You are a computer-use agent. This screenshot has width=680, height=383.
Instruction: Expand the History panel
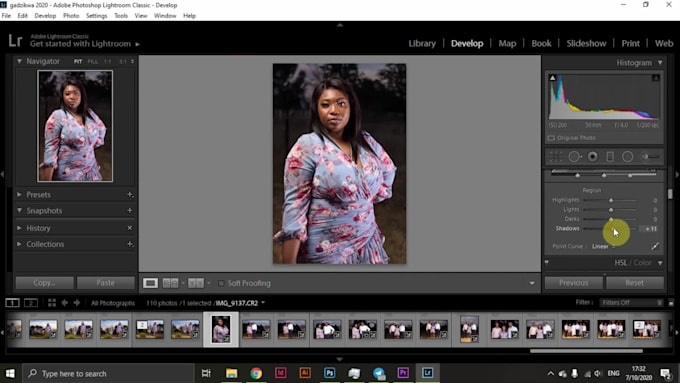click(x=19, y=228)
